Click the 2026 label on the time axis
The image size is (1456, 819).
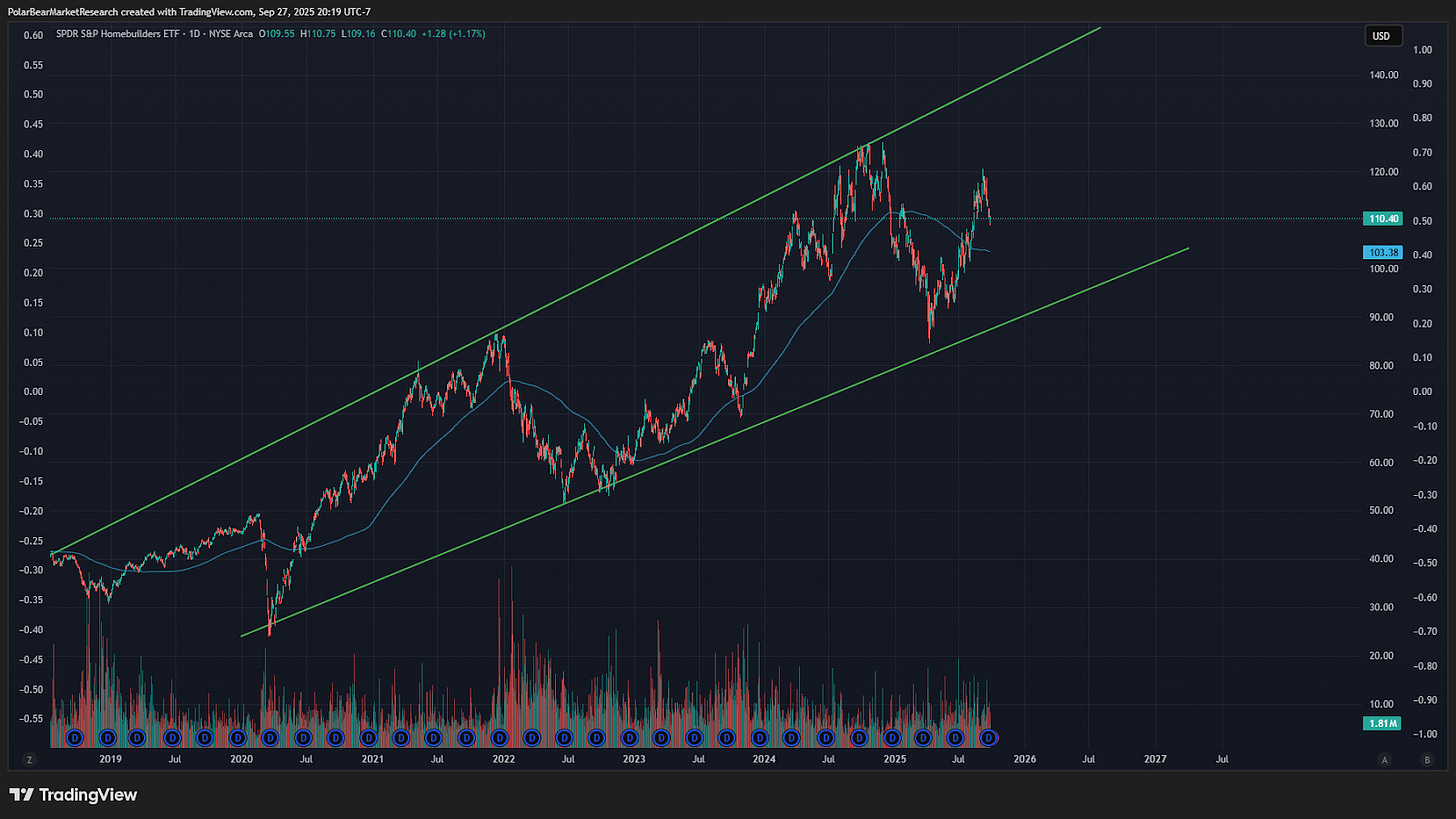[1025, 760]
